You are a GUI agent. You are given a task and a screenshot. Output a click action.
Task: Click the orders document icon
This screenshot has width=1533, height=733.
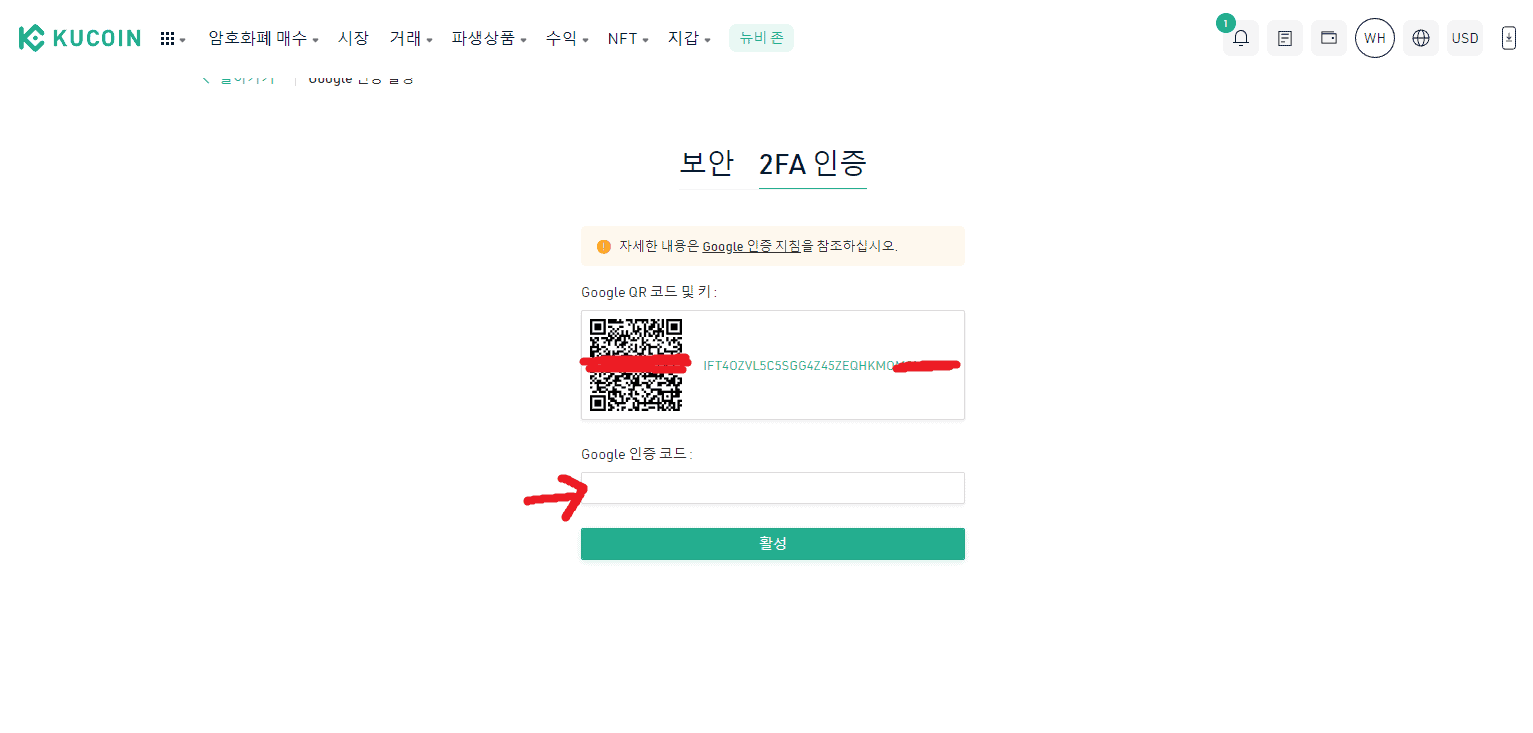pos(1284,37)
